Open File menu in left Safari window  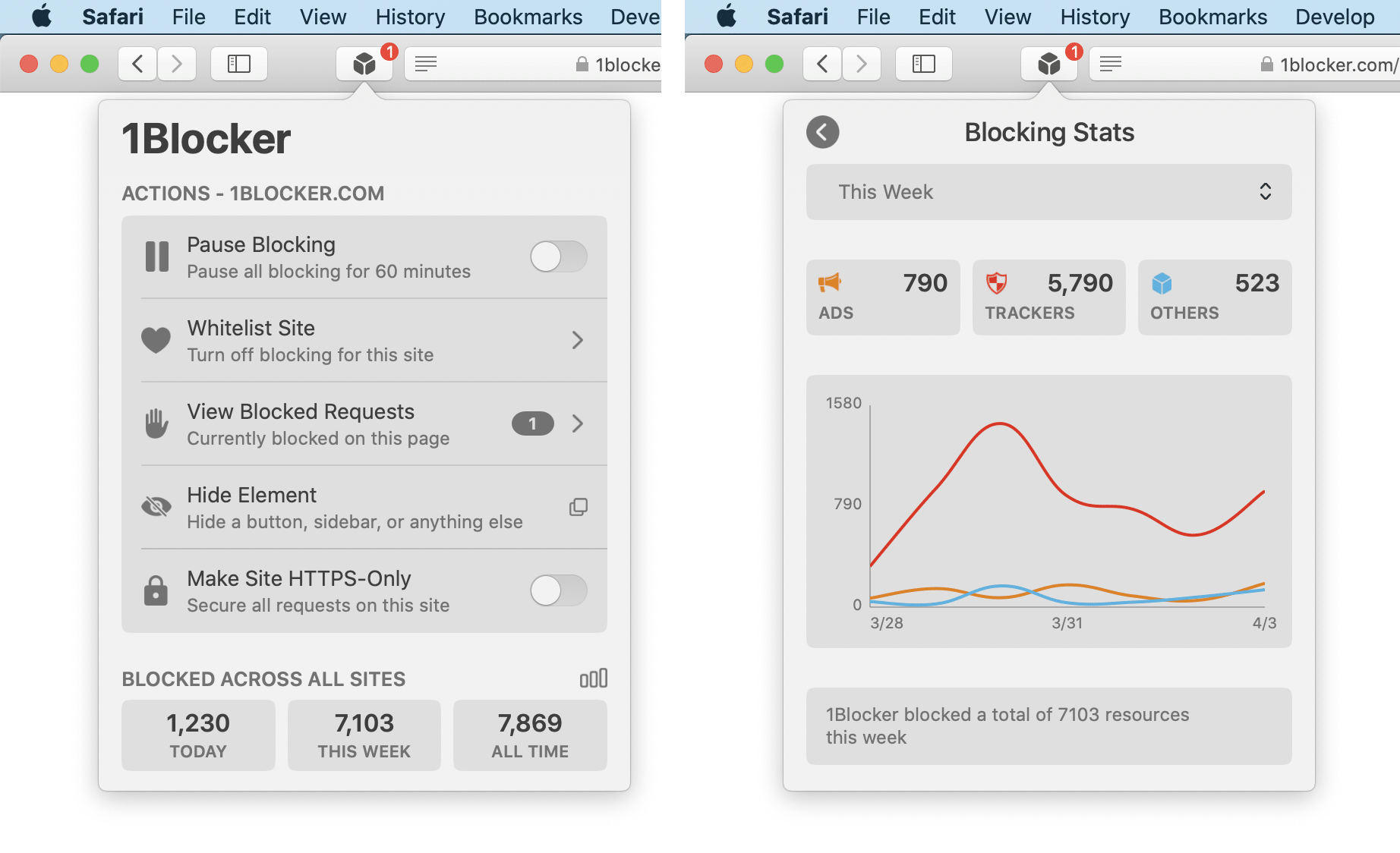189,17
